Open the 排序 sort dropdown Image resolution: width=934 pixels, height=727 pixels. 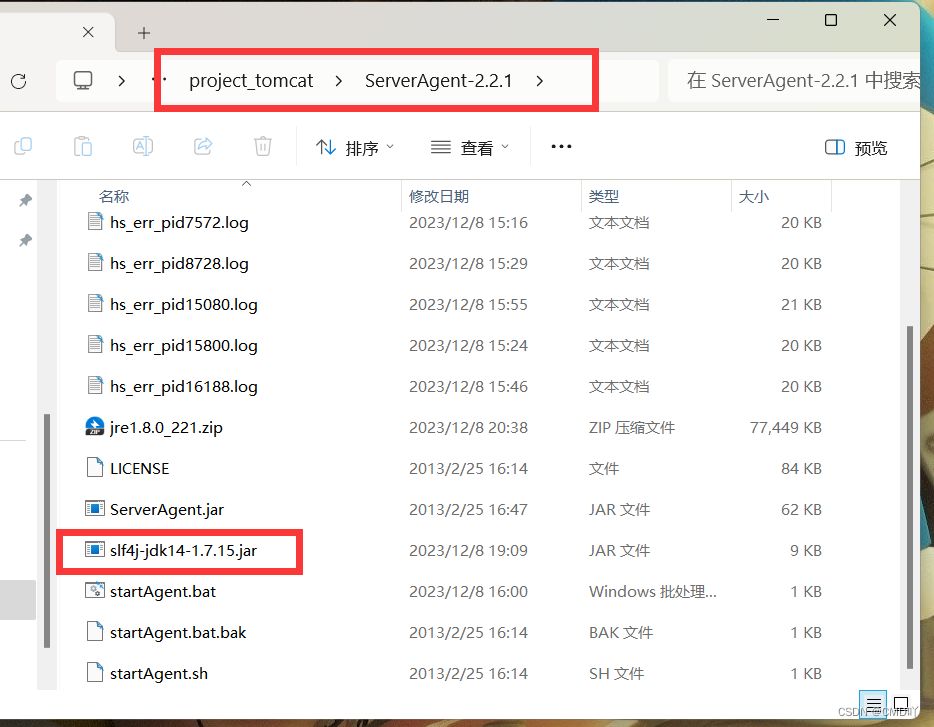pyautogui.click(x=355, y=146)
